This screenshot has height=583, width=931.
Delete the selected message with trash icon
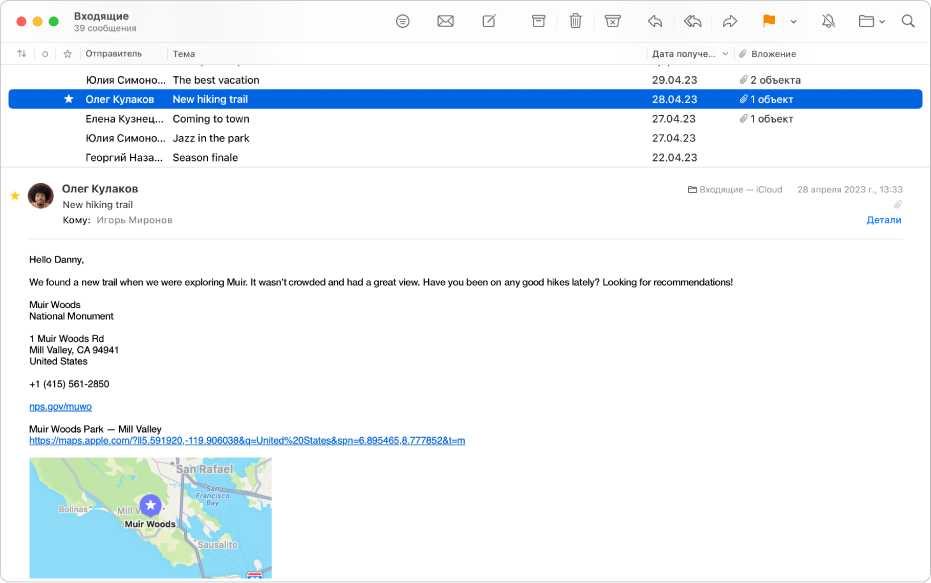pyautogui.click(x=575, y=21)
